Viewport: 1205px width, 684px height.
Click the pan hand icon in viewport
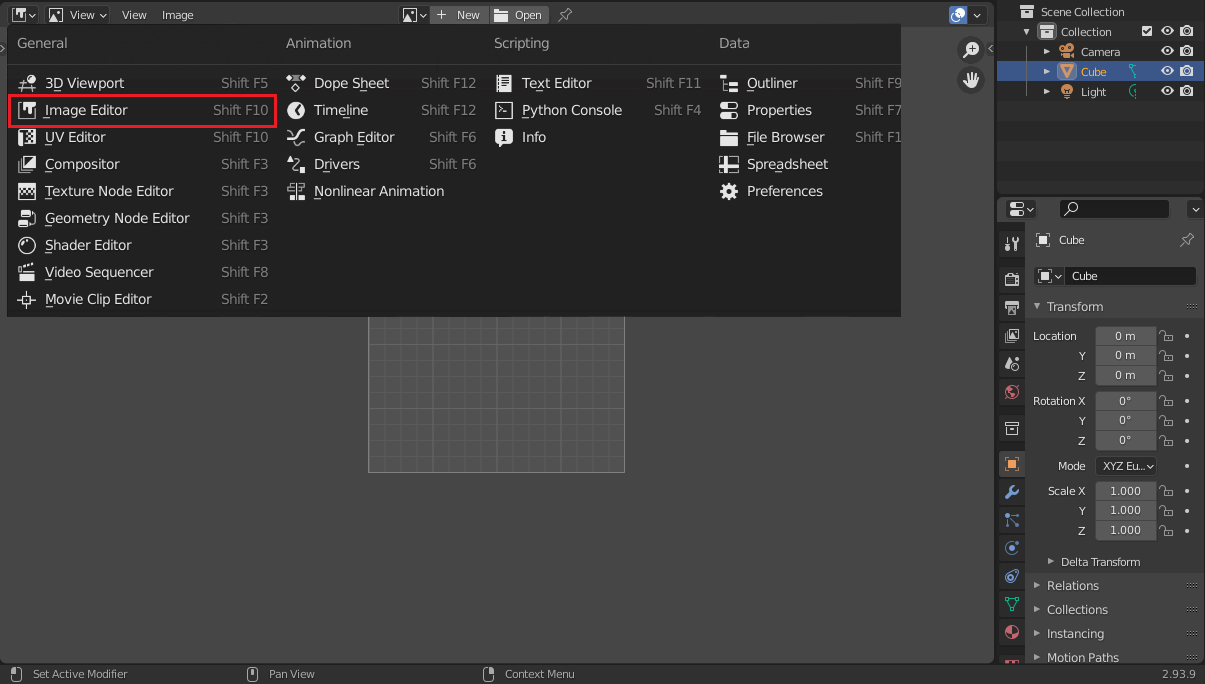coord(970,80)
